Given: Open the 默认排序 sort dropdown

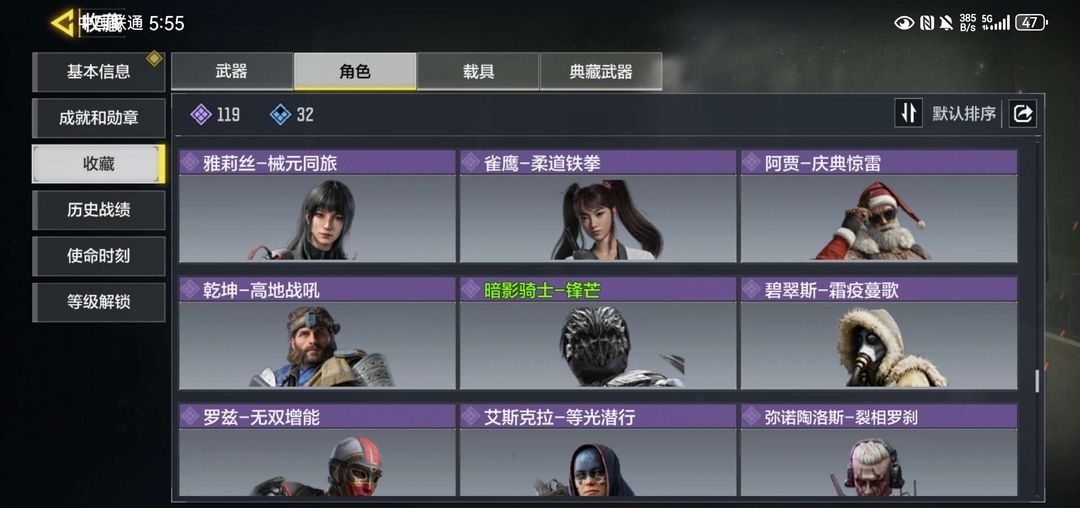Looking at the screenshot, I should point(964,114).
